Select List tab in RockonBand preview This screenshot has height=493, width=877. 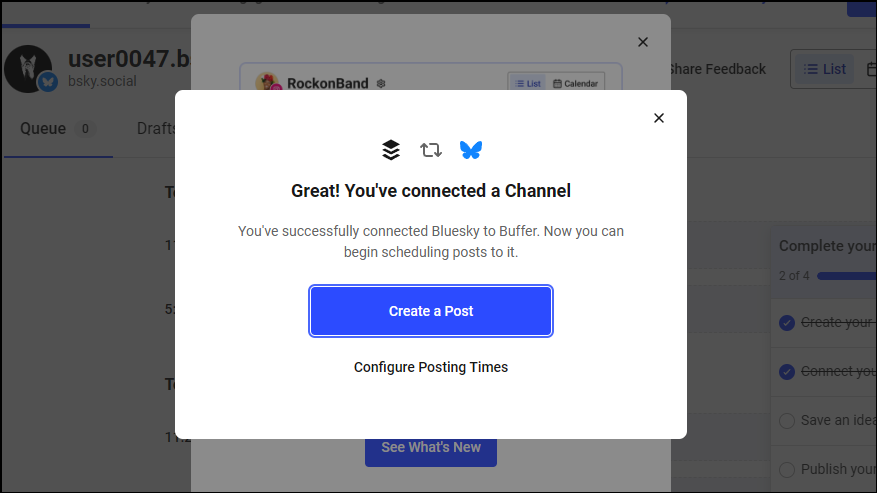(528, 83)
